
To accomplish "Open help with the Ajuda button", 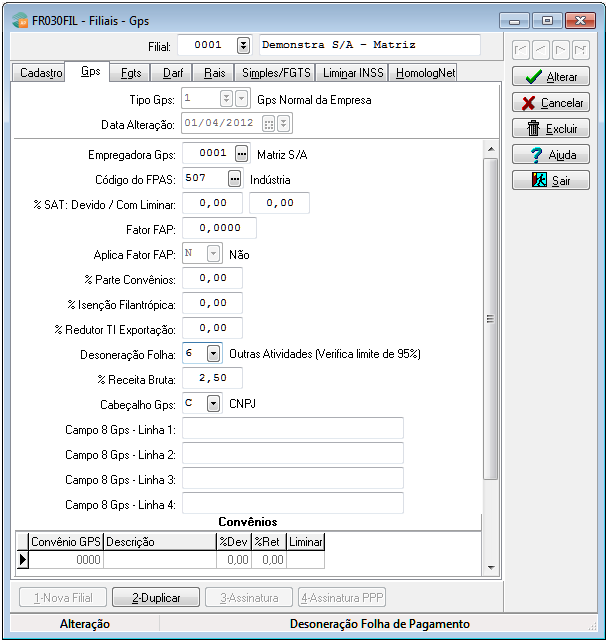I will point(551,154).
